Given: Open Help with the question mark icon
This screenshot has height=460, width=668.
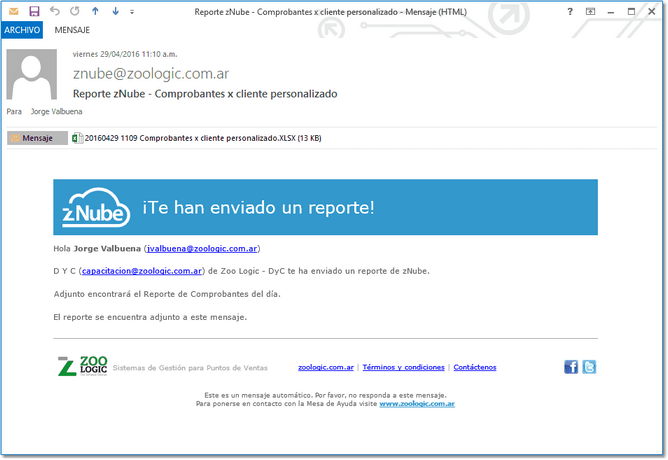Looking at the screenshot, I should (570, 12).
